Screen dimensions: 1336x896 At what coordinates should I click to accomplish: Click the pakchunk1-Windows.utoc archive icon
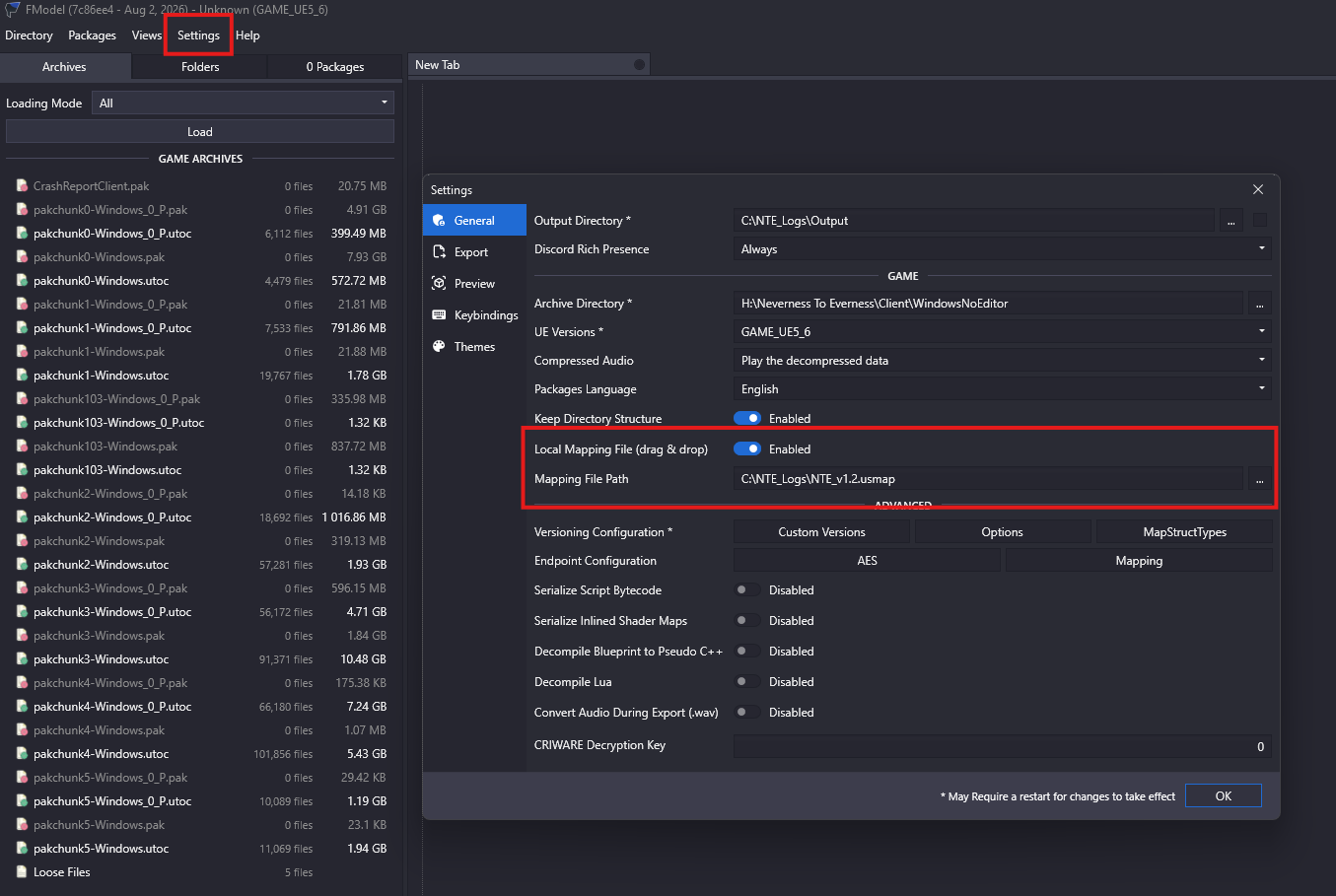22,376
